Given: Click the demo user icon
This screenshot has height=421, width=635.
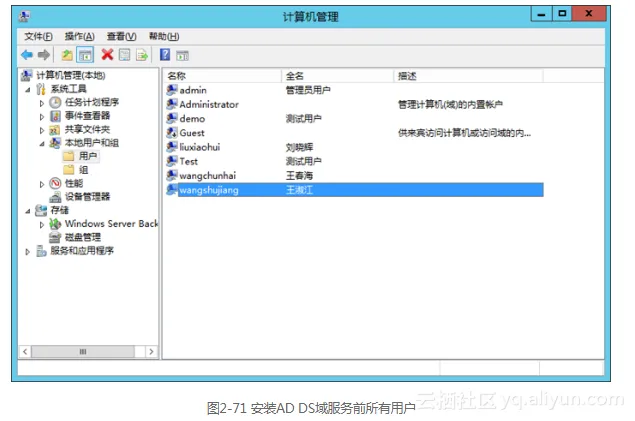Looking at the screenshot, I should pyautogui.click(x=172, y=118).
